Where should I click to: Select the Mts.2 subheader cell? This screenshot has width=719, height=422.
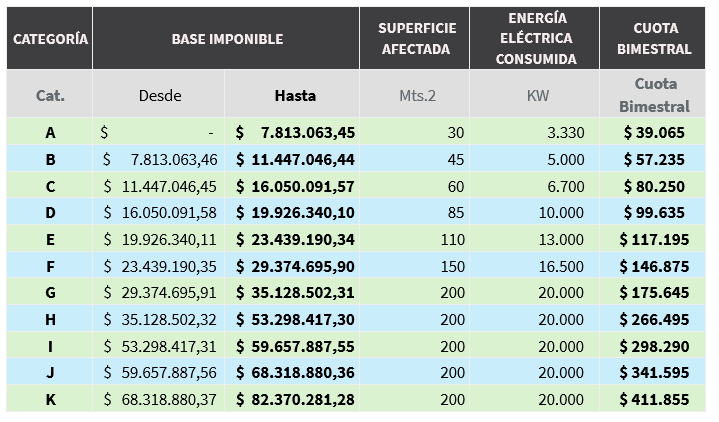[414, 95]
